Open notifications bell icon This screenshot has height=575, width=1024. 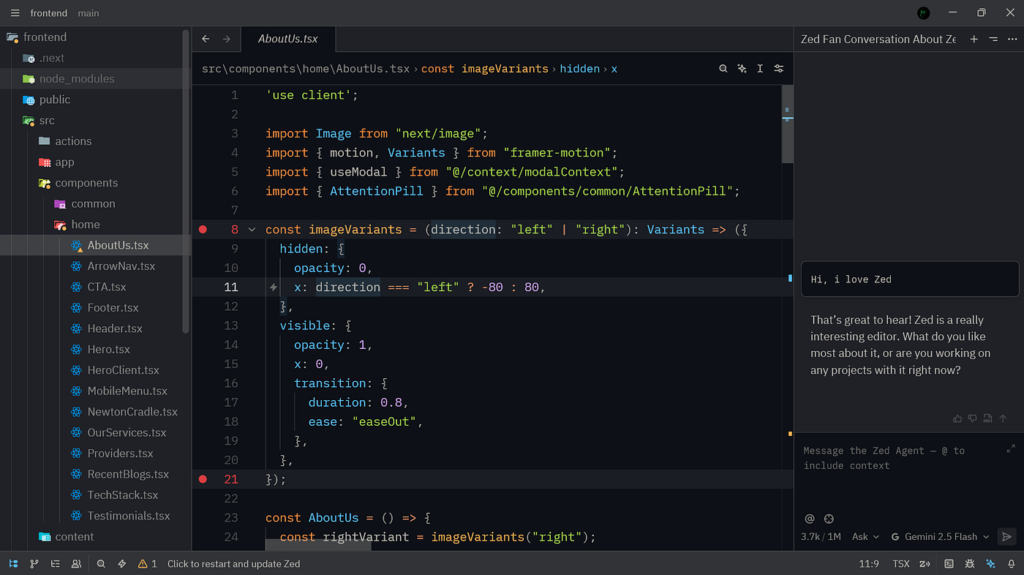1012,564
